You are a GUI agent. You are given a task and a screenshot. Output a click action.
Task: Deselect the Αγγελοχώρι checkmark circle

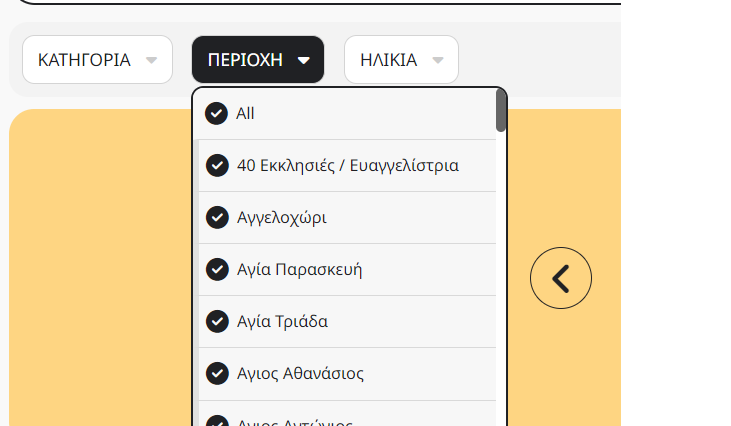(217, 218)
